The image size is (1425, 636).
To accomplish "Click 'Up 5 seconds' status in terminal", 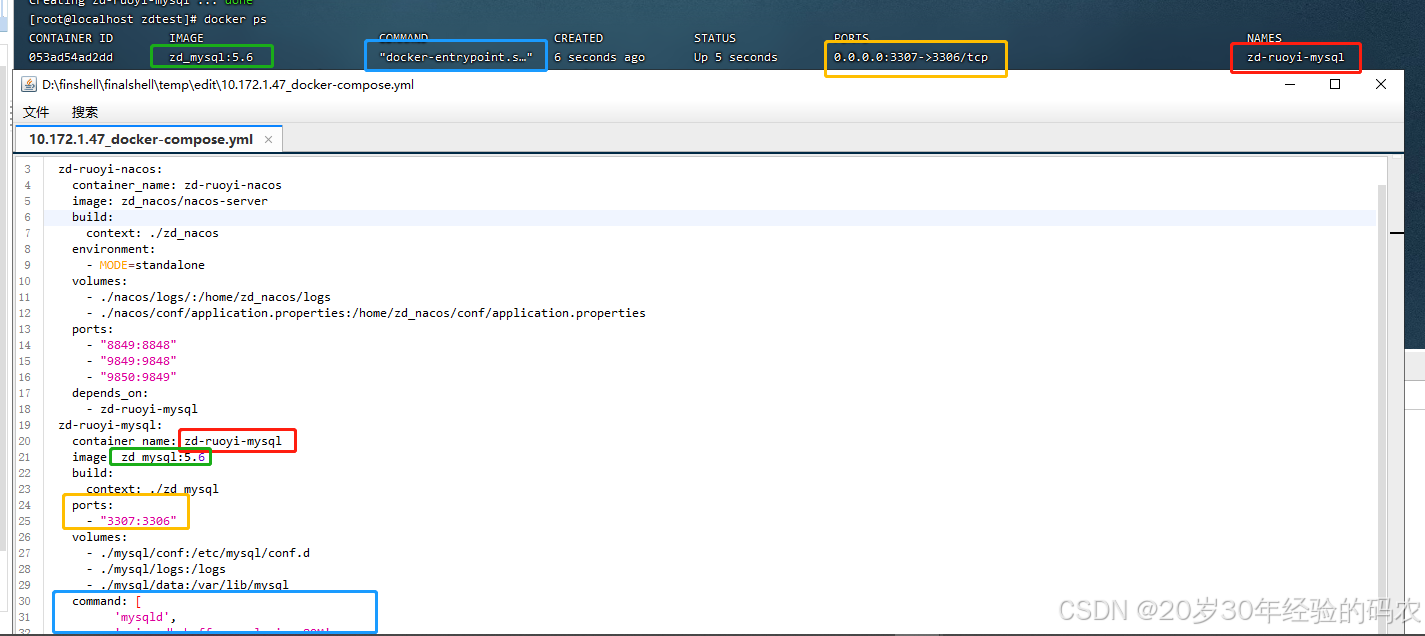I will click(x=736, y=57).
